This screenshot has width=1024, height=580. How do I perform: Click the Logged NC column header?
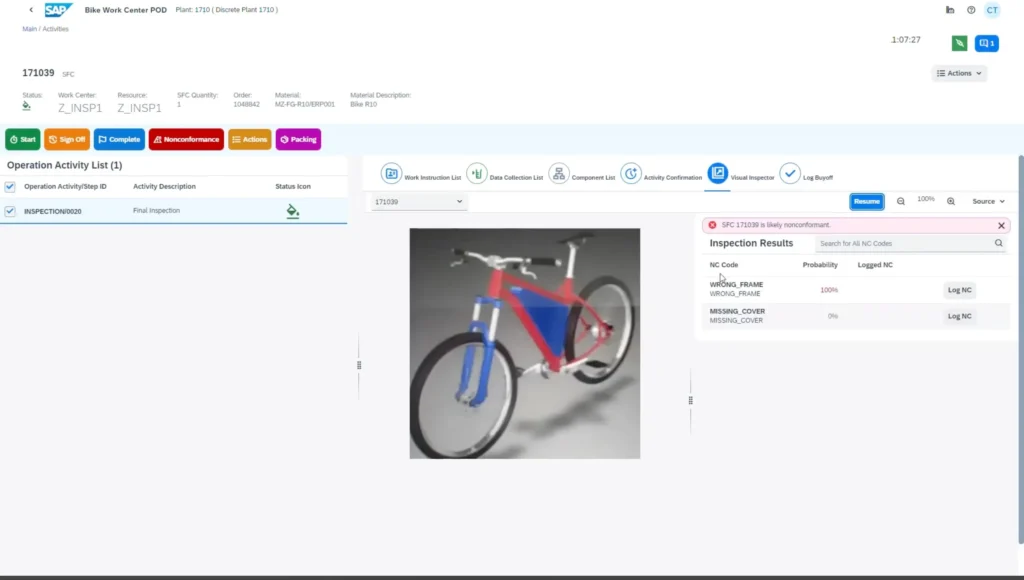point(874,265)
